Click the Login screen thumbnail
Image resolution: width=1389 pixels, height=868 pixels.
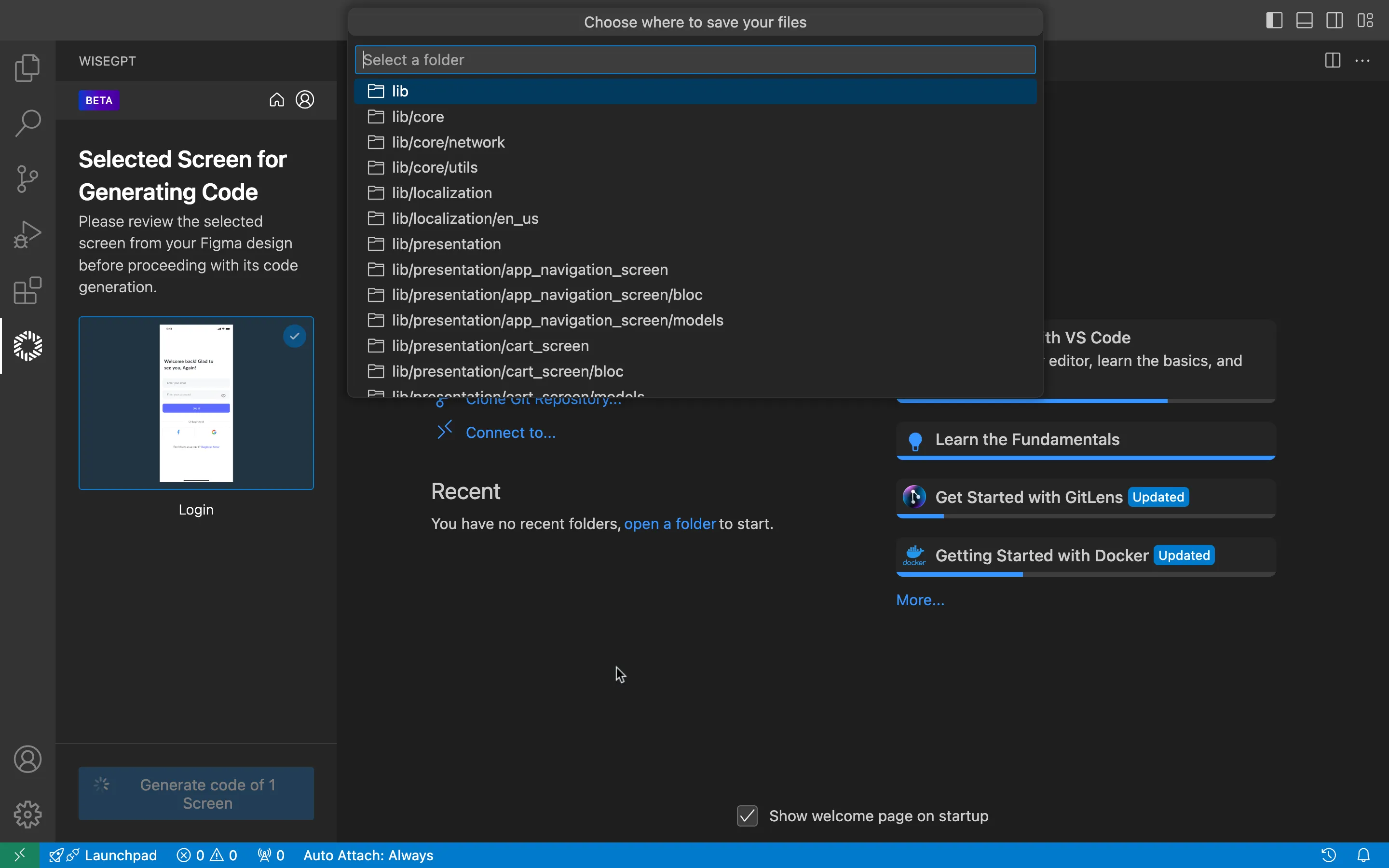pos(196,403)
